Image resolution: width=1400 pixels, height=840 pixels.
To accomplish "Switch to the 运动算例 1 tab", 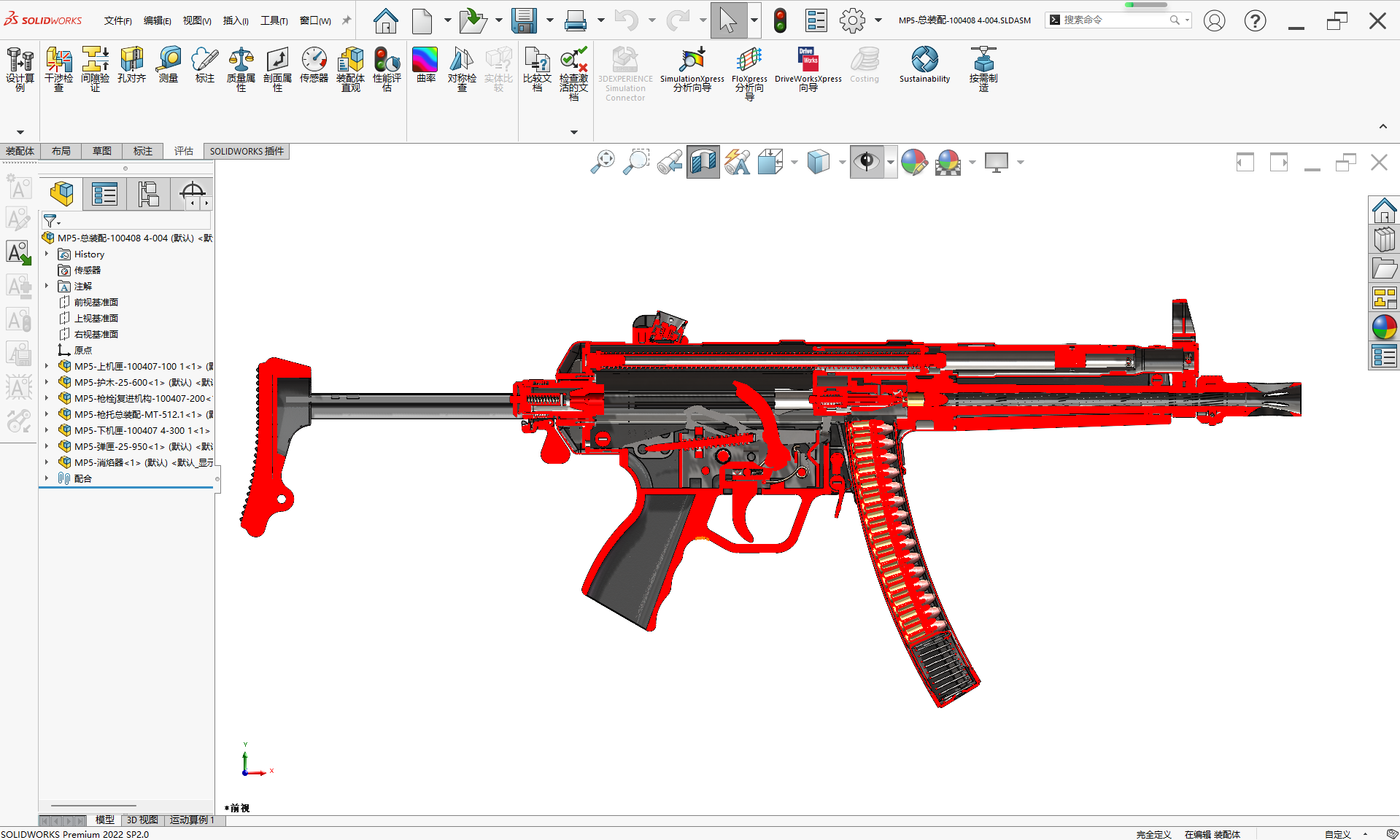I will click(192, 820).
